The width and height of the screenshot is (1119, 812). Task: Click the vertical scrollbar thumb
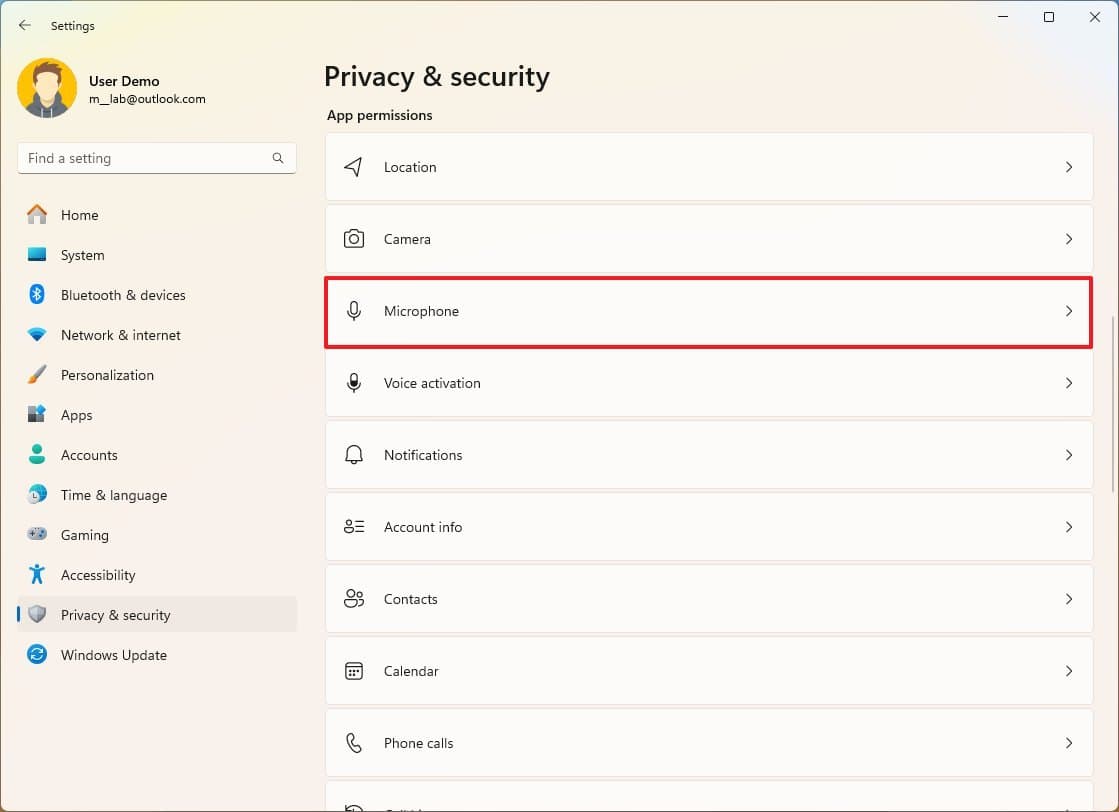(1113, 400)
